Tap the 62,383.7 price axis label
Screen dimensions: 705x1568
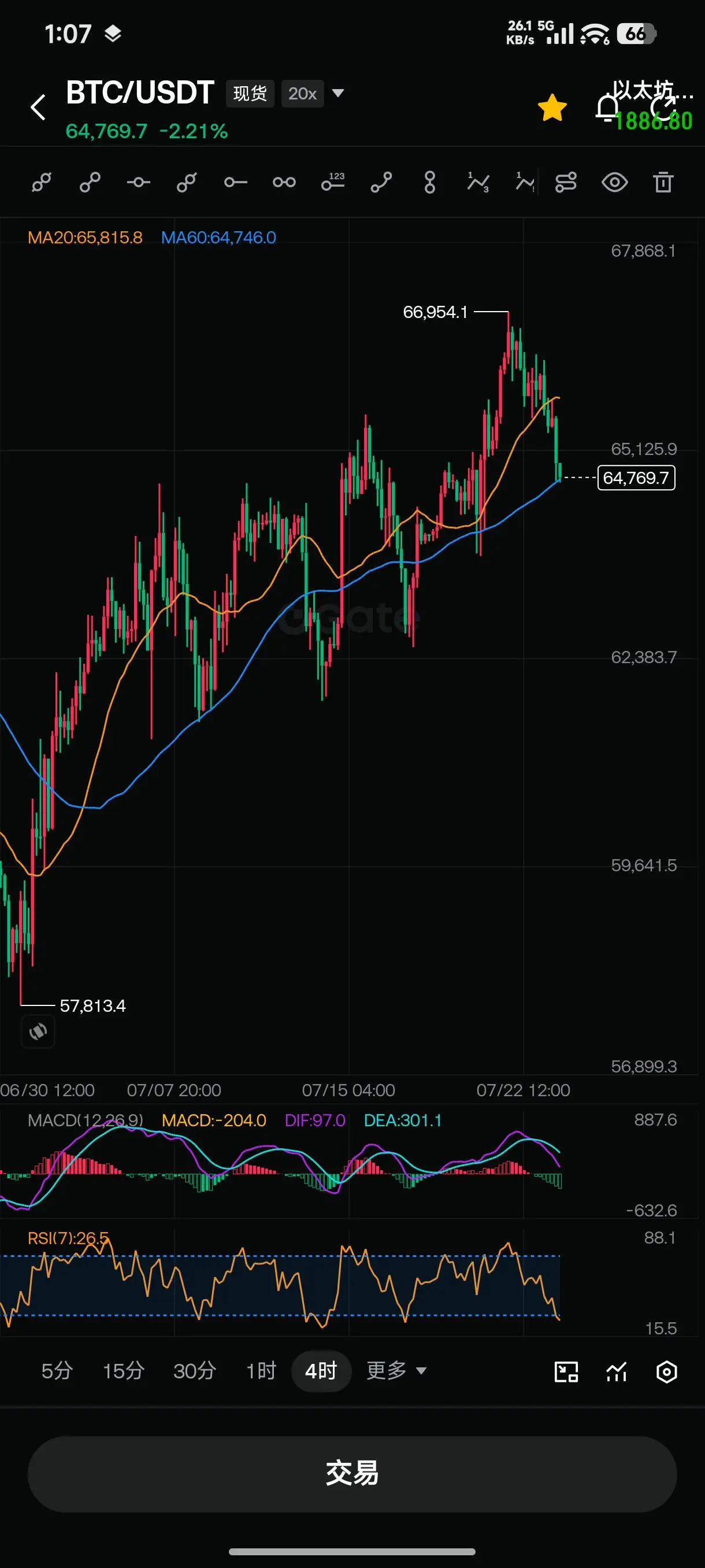click(x=644, y=657)
